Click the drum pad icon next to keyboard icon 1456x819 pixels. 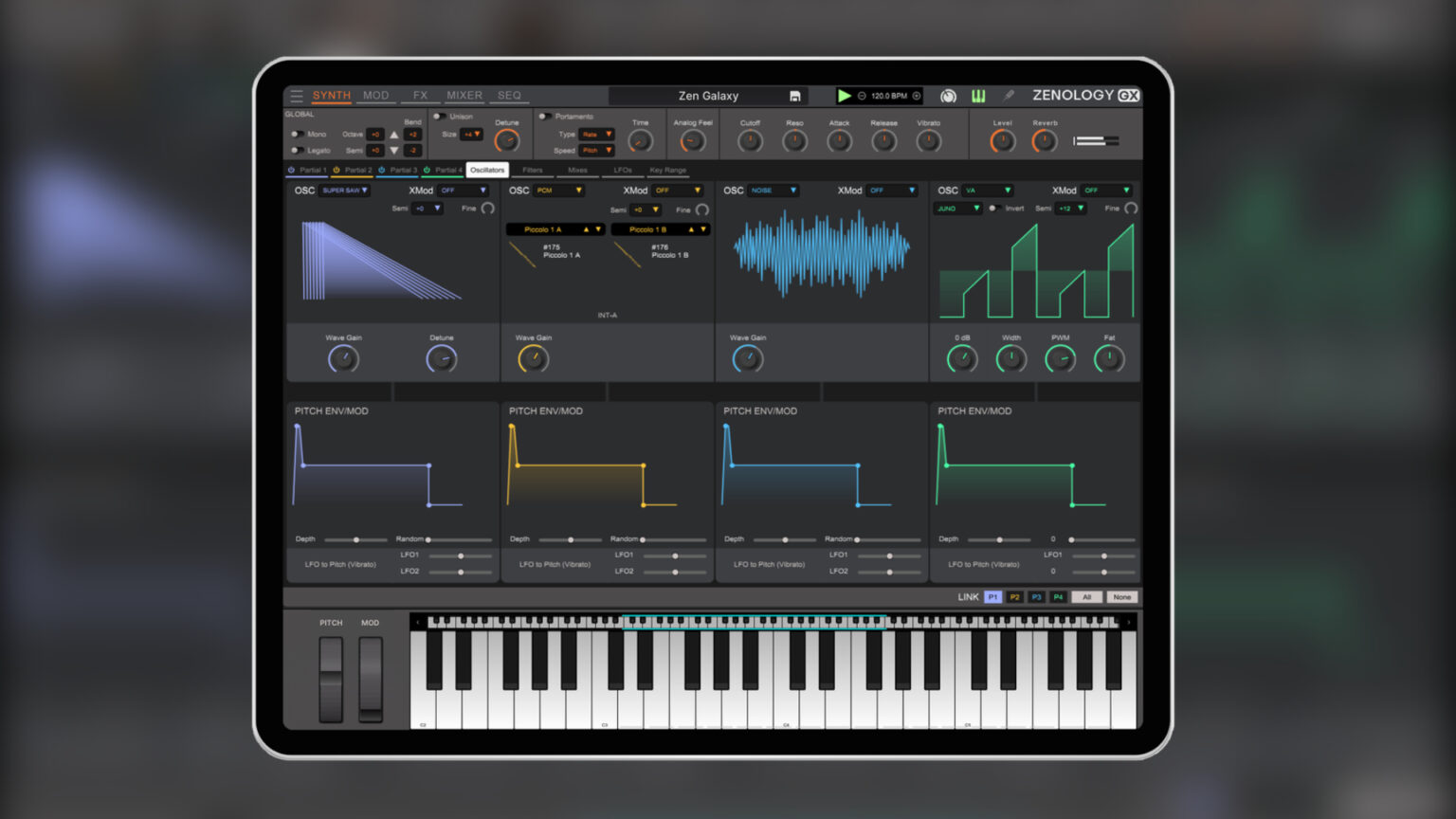948,96
